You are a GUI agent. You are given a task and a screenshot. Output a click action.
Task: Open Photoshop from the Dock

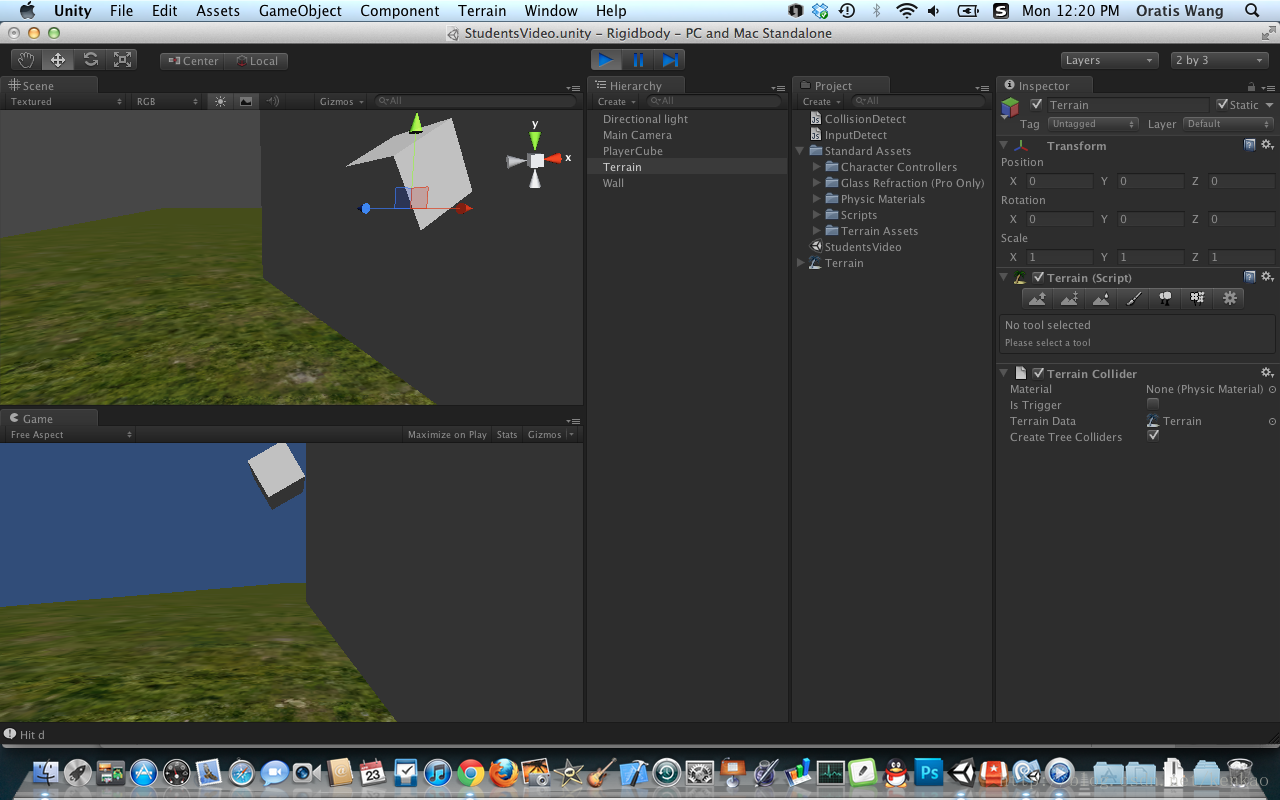point(929,772)
